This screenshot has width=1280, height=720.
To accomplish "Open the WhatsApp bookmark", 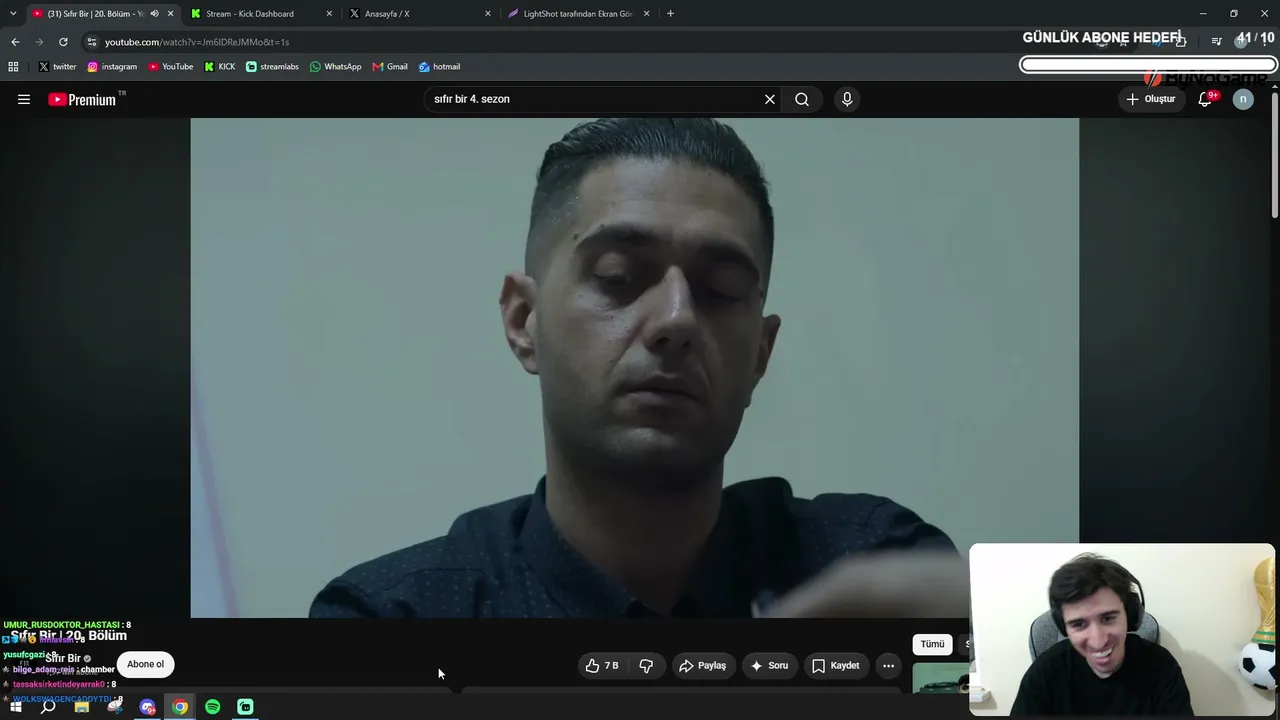I will pos(336,67).
